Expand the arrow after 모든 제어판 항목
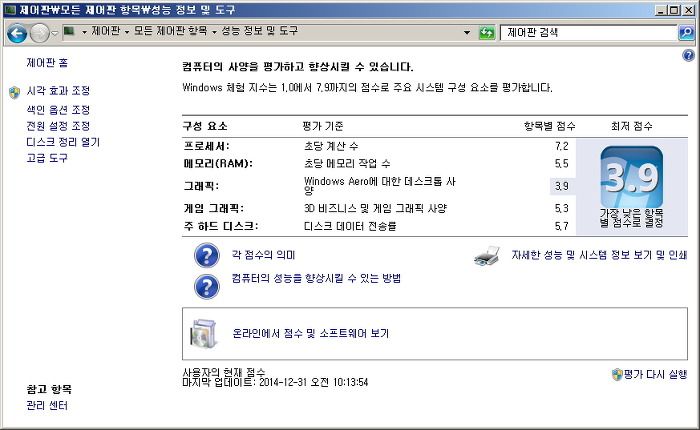This screenshot has width=700, height=430. coord(214,32)
